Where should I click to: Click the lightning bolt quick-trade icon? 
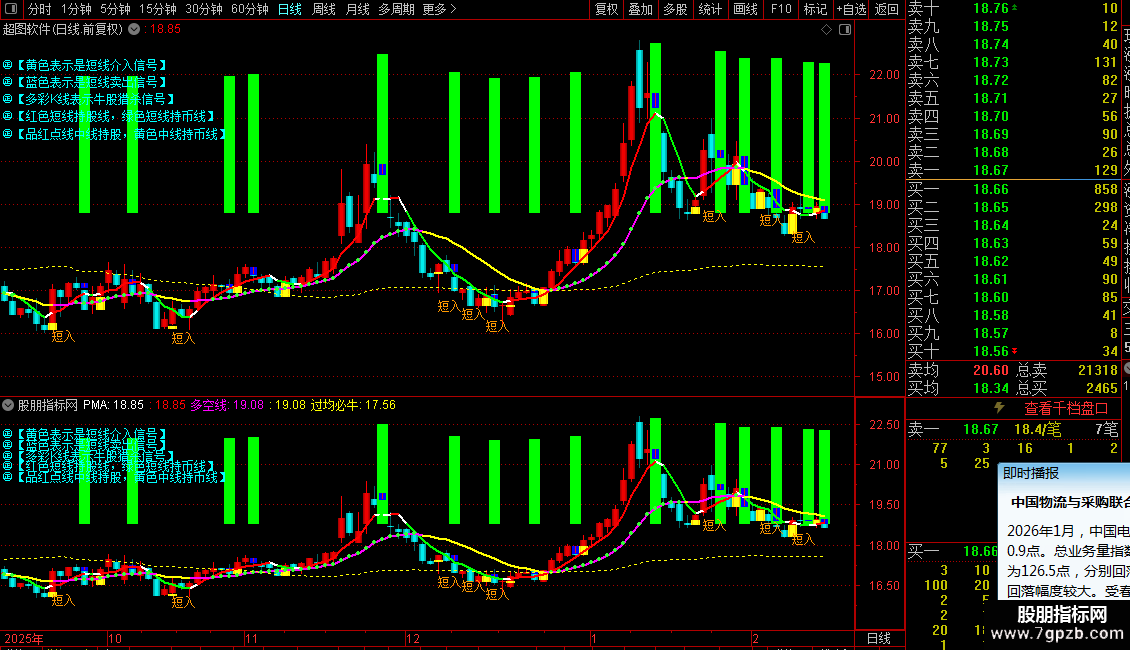(999, 408)
